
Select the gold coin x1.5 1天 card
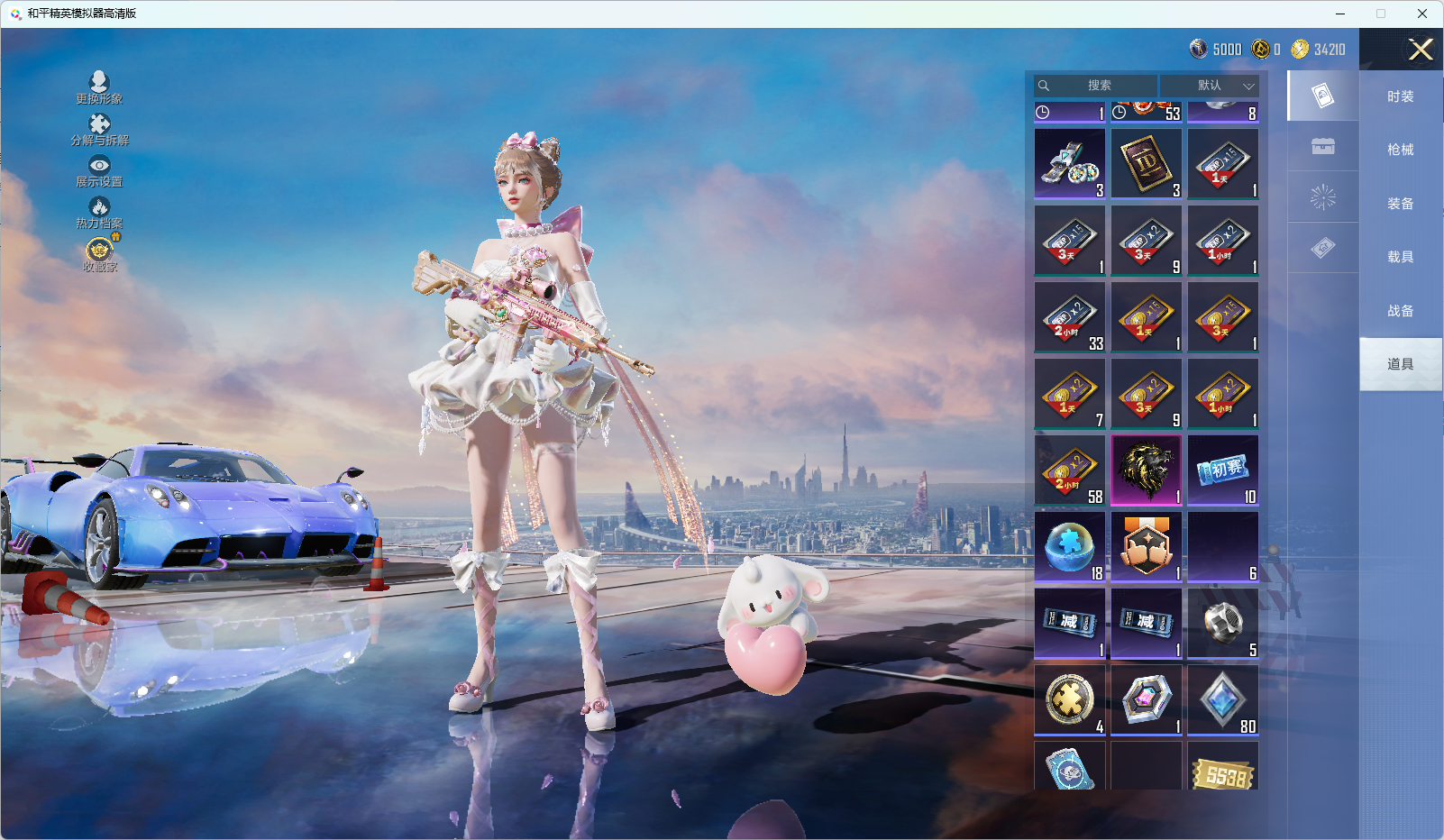1147,317
